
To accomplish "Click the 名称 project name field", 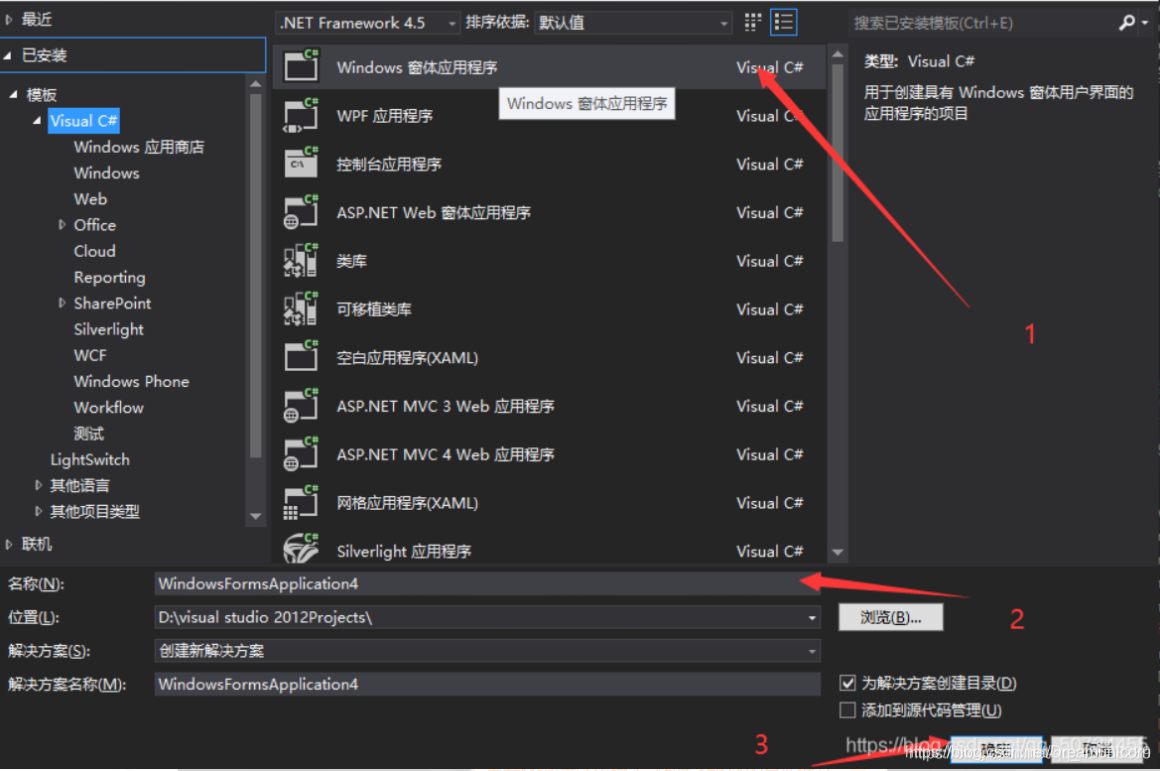I will 488,584.
